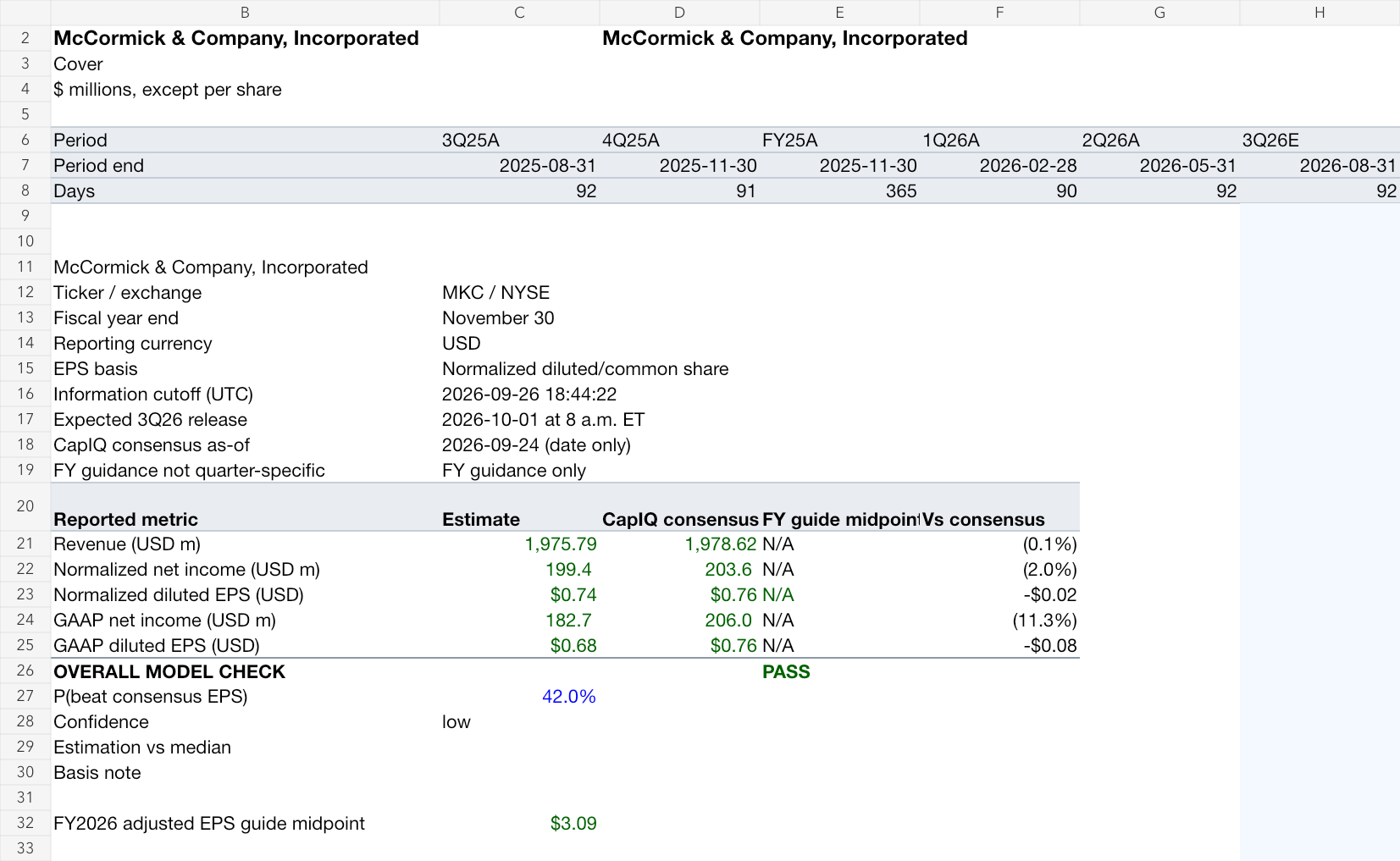
Task: Click the '(11.3%)' variance cell
Action: click(x=999, y=620)
